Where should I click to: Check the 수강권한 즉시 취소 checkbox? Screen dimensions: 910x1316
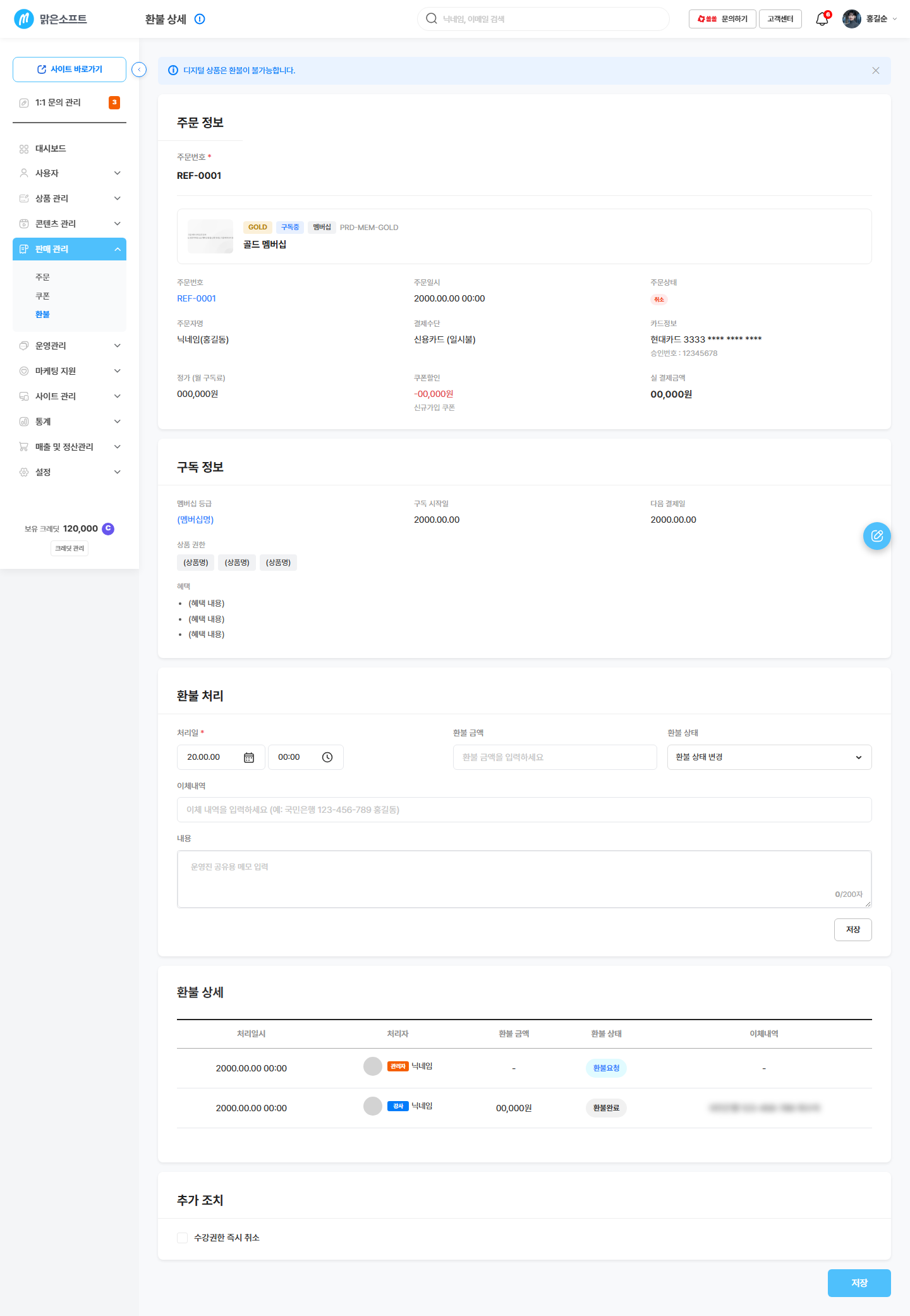pos(183,1238)
